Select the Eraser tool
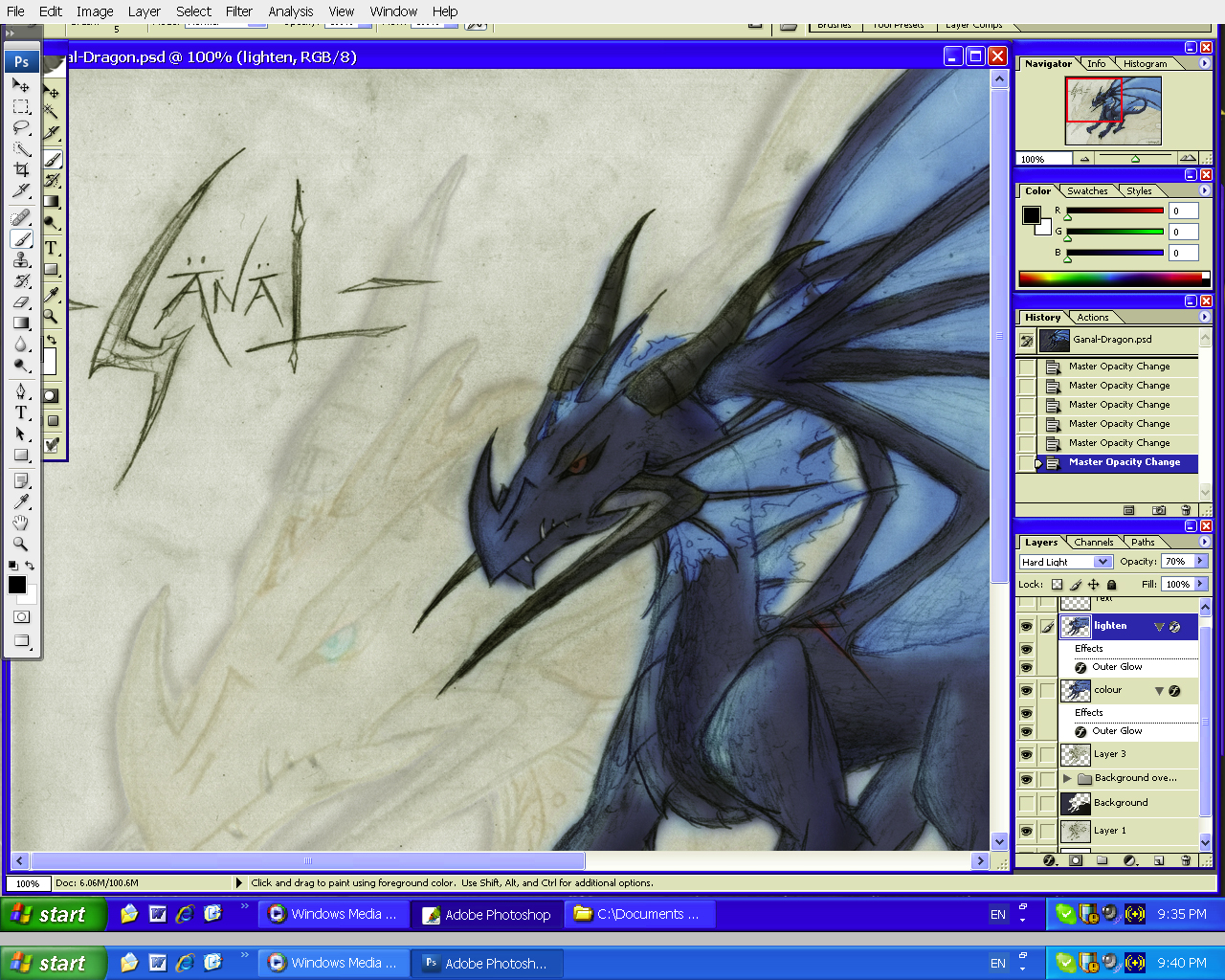Image resolution: width=1225 pixels, height=980 pixels. (x=21, y=301)
